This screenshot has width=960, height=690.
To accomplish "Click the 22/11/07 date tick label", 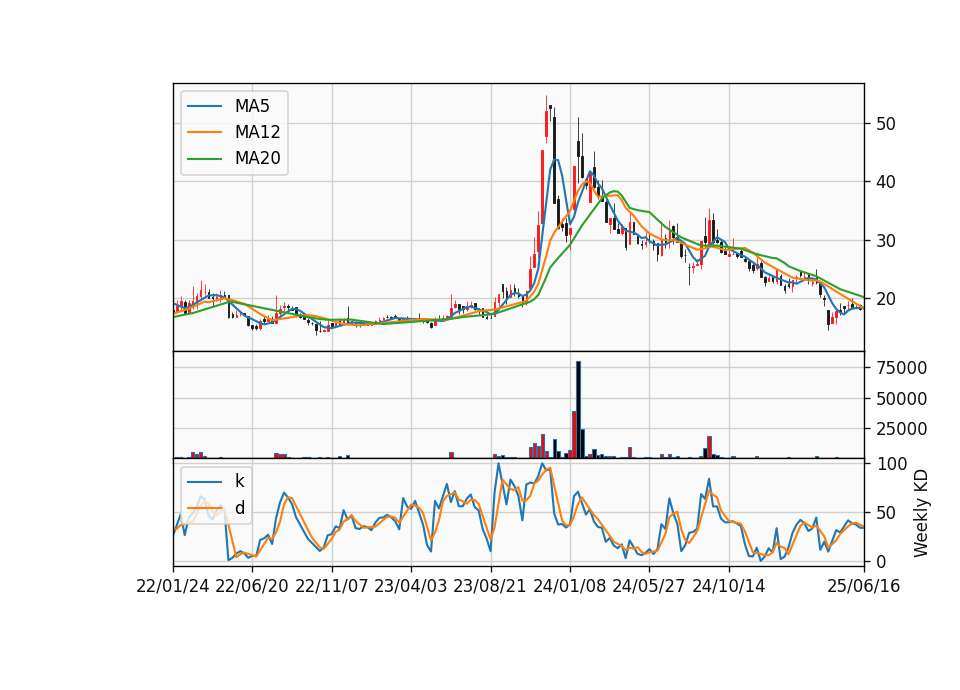I will 332,586.
